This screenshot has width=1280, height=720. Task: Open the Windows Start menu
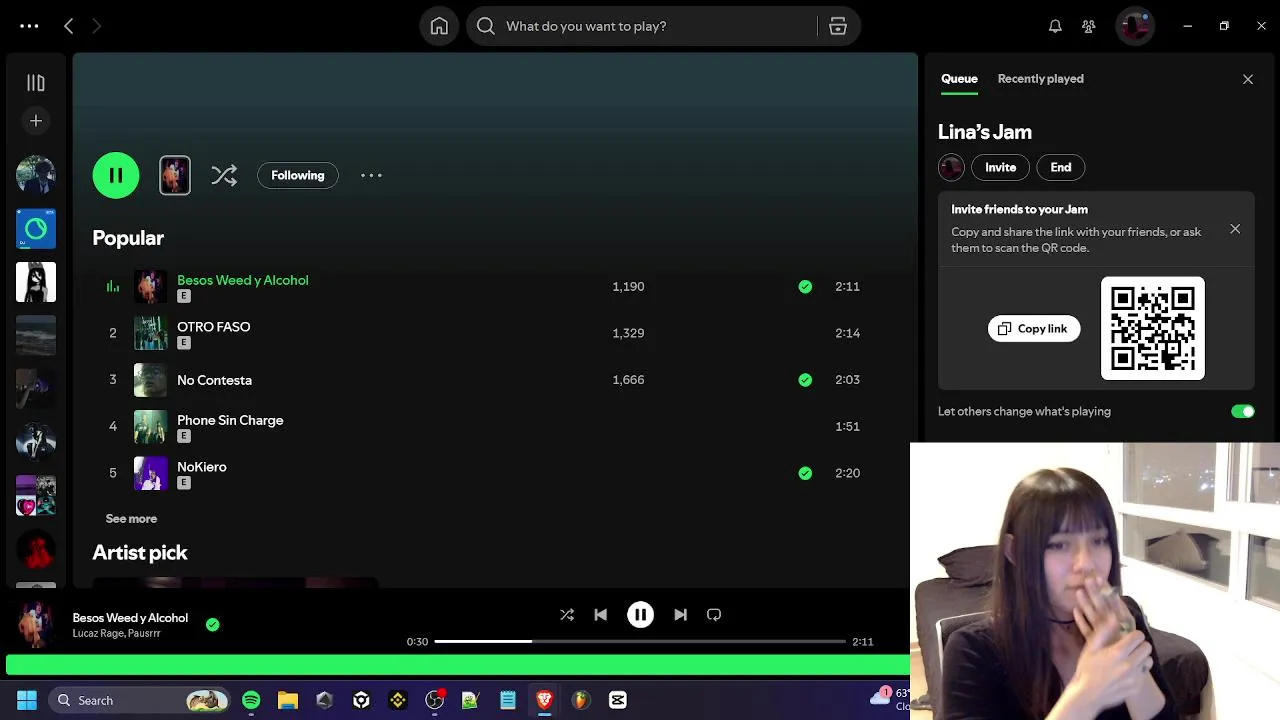point(27,700)
